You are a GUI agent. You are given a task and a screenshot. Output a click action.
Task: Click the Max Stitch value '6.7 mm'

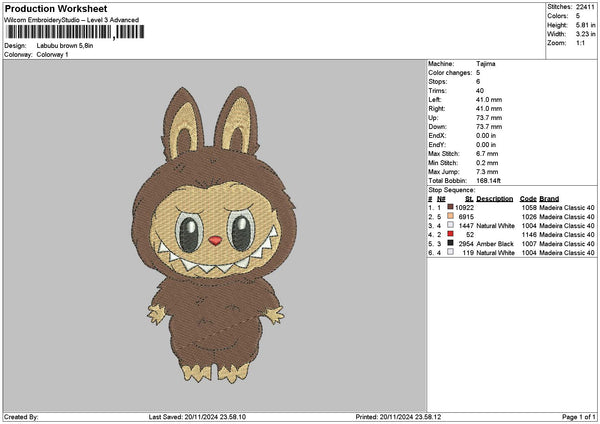pyautogui.click(x=487, y=154)
